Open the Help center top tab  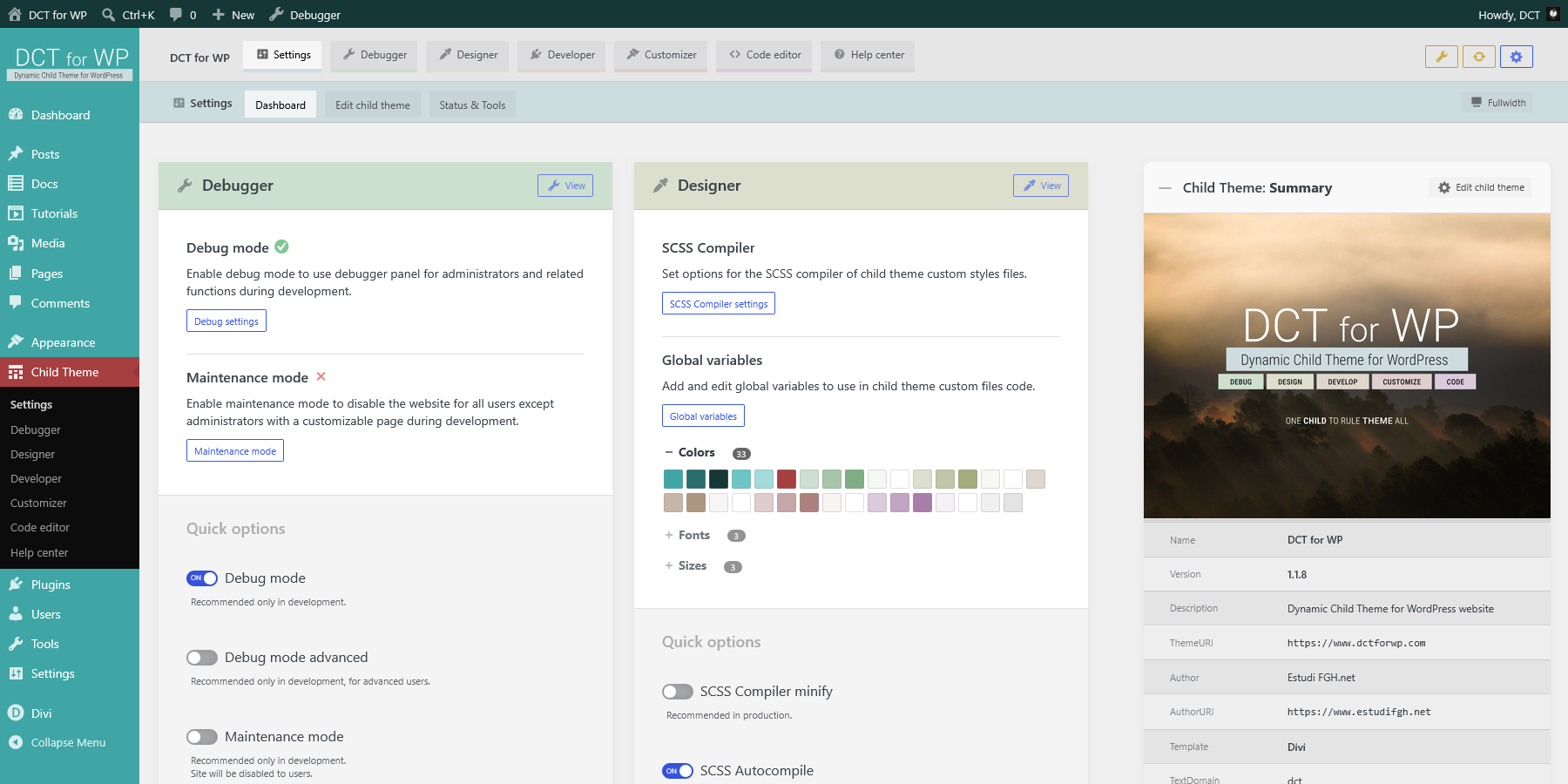pyautogui.click(x=868, y=55)
